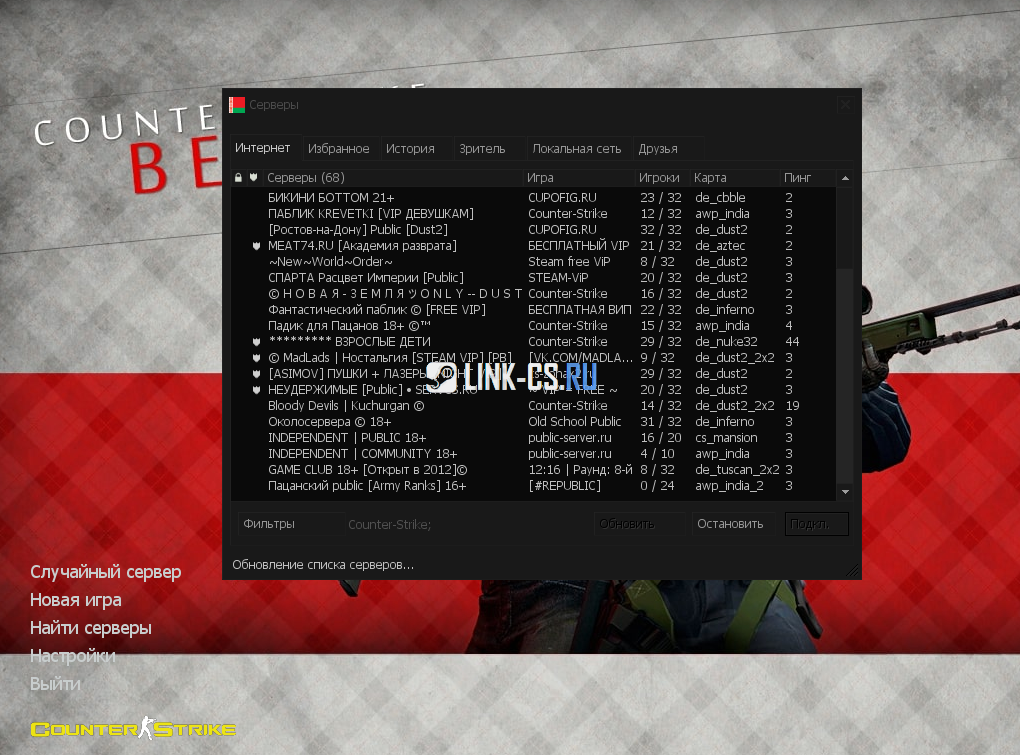Switch to the Локальная сеть tab
Screen dimensions: 1020x755
576,149
